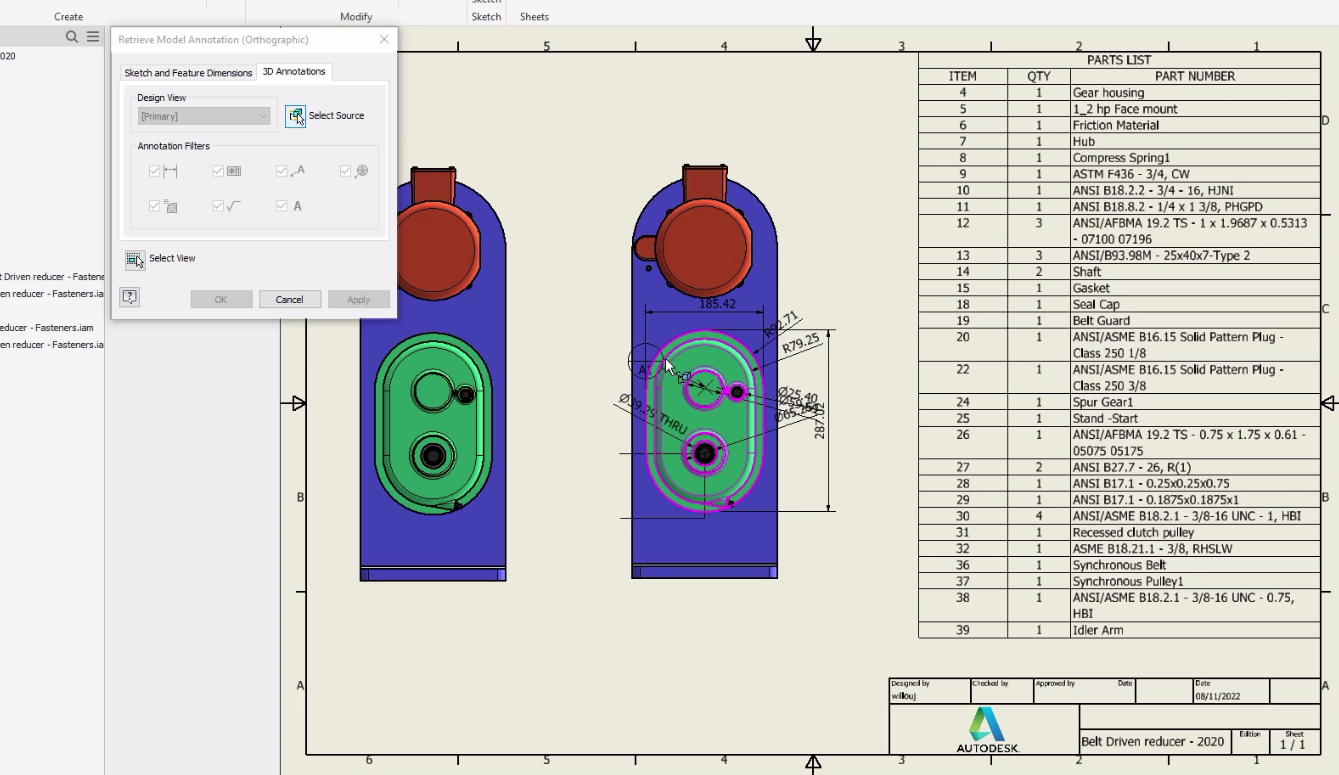Select the '1_2 hp Face mount' cell
This screenshot has height=775, width=1339.
[x=1195, y=109]
